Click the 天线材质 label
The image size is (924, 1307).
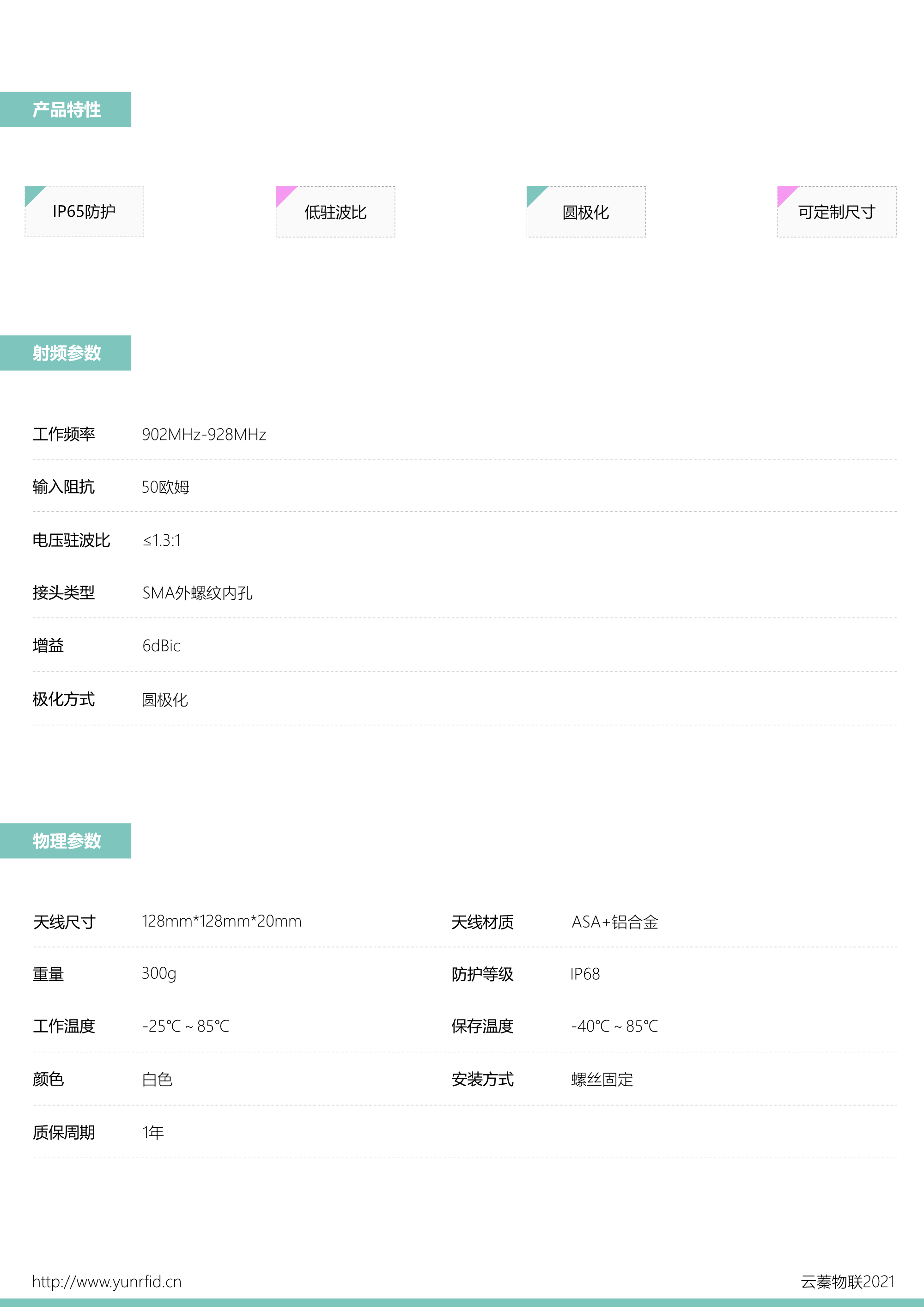pyautogui.click(x=482, y=922)
